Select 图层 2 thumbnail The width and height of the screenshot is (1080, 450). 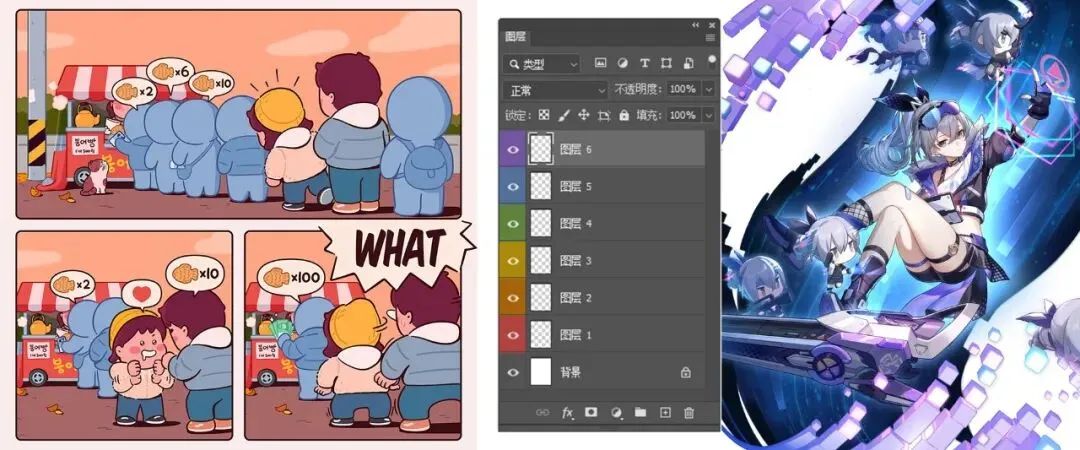click(541, 298)
